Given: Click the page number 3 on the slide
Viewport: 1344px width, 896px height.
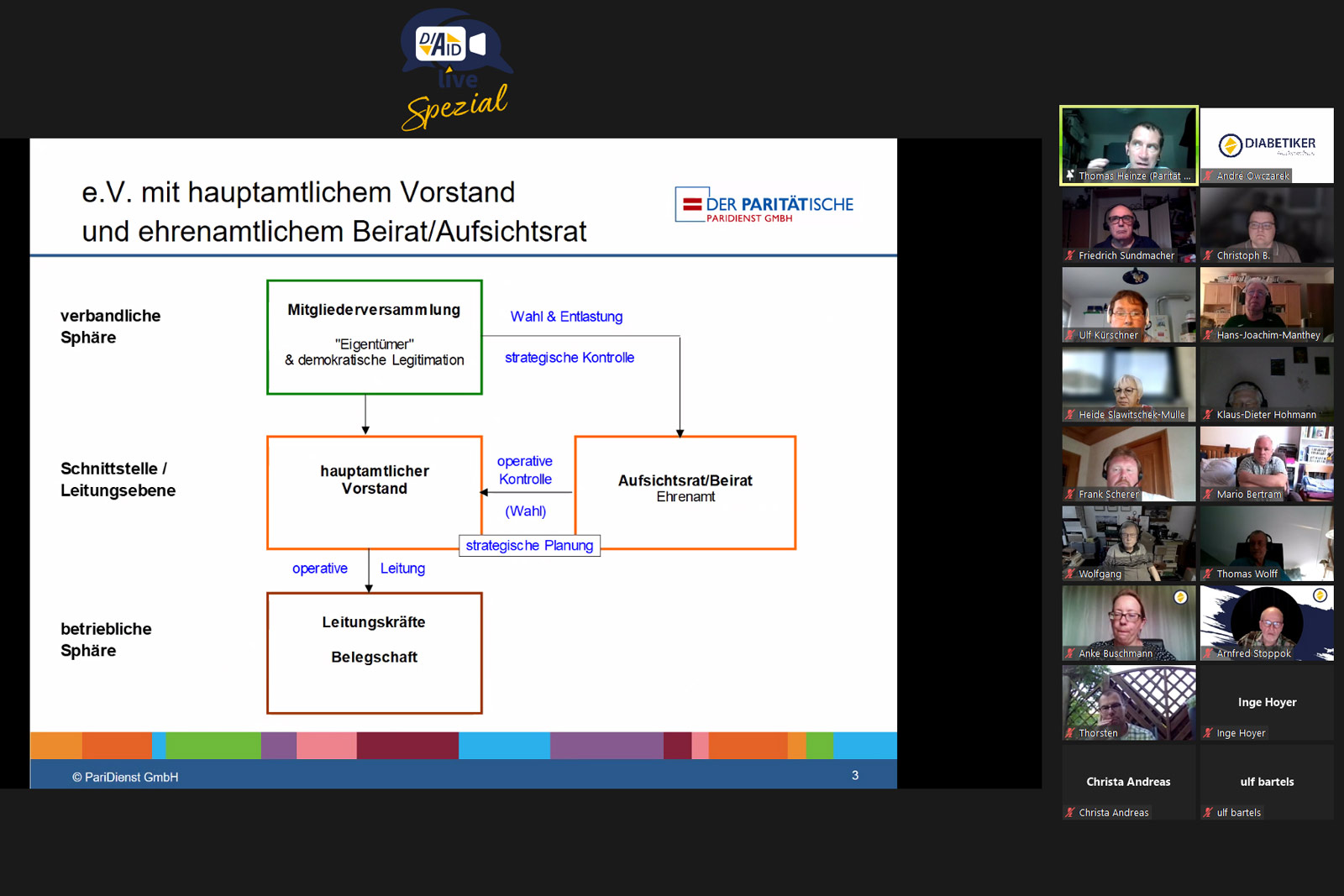Looking at the screenshot, I should coord(855,776).
